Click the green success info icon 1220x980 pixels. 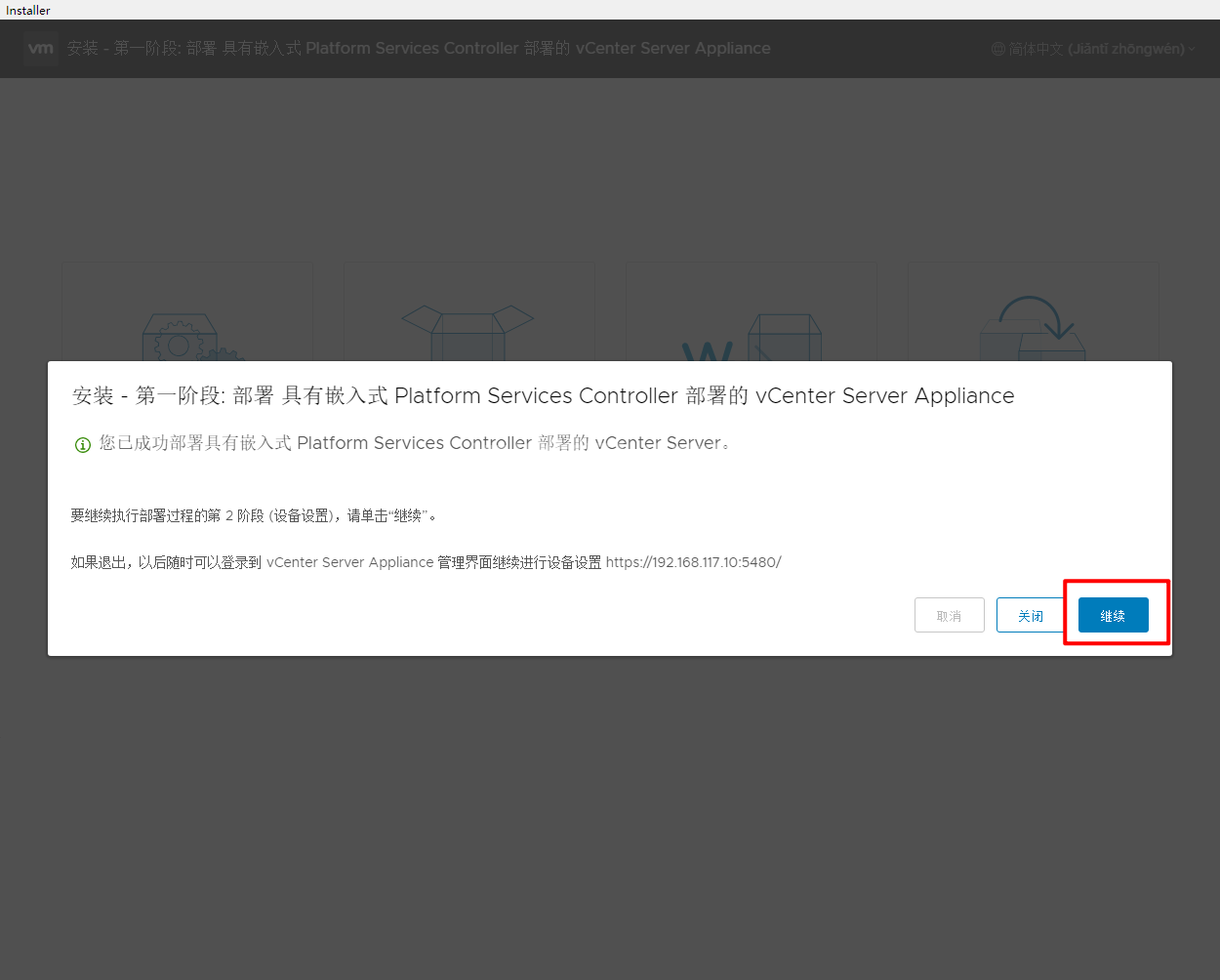[83, 445]
